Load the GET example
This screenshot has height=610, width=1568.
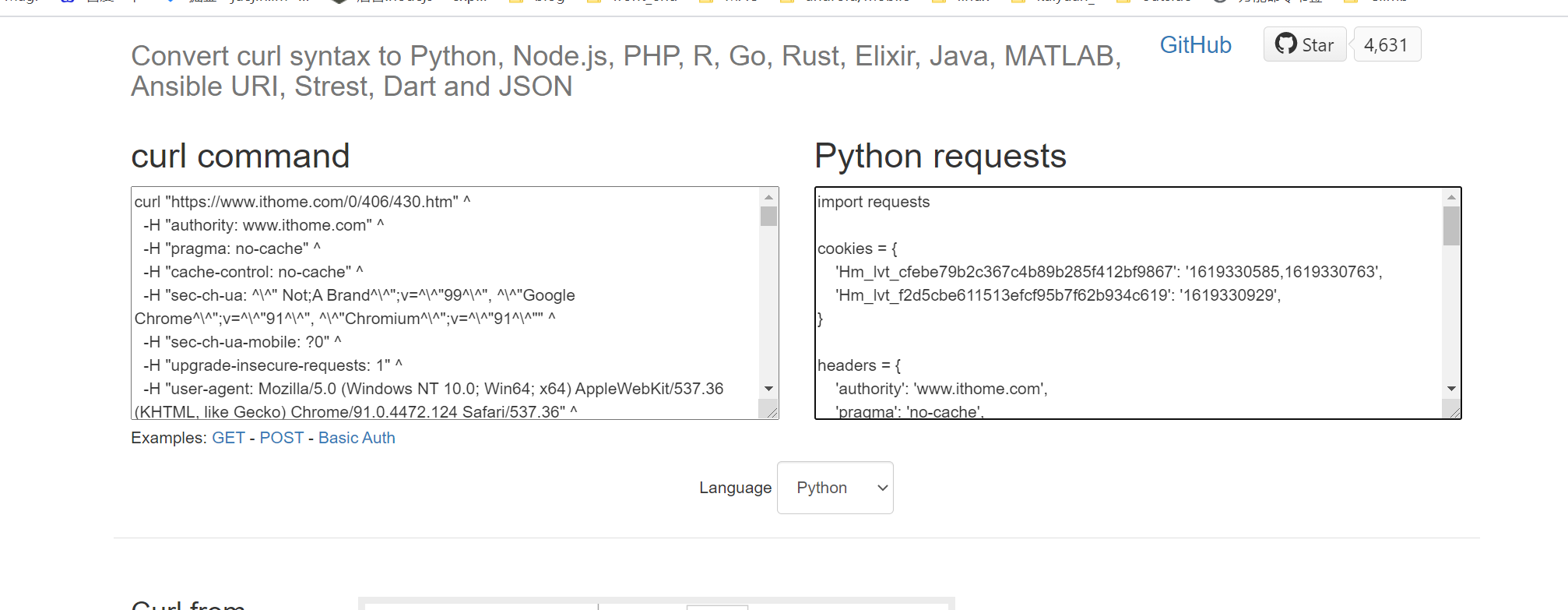228,438
